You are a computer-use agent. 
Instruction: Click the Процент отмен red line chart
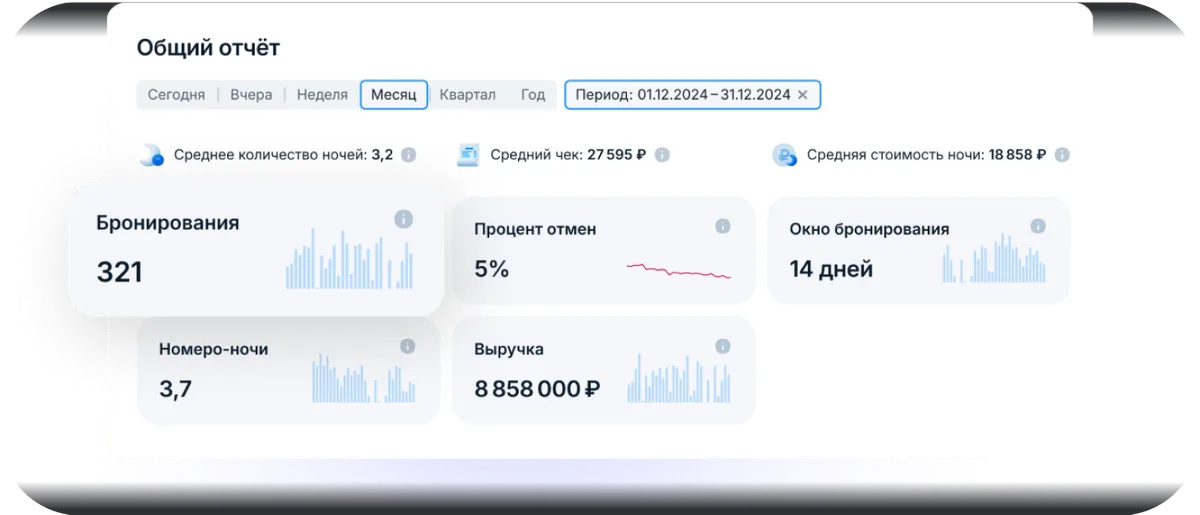(x=679, y=270)
